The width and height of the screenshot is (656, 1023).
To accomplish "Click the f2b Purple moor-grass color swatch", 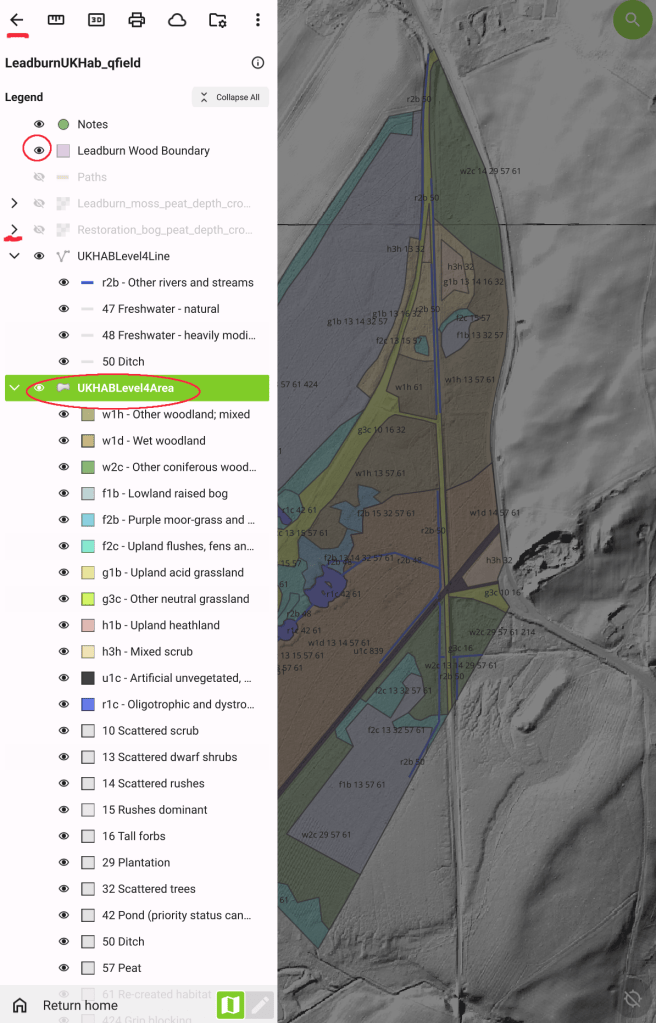I will [x=88, y=520].
